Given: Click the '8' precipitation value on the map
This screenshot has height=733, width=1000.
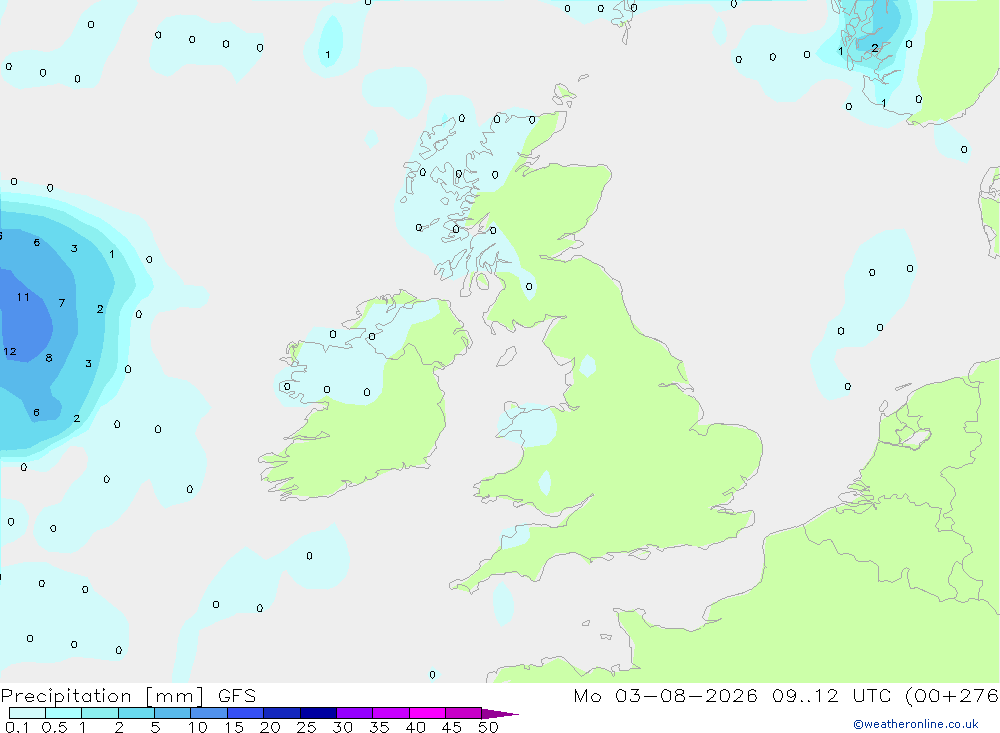Looking at the screenshot, I should [x=49, y=358].
